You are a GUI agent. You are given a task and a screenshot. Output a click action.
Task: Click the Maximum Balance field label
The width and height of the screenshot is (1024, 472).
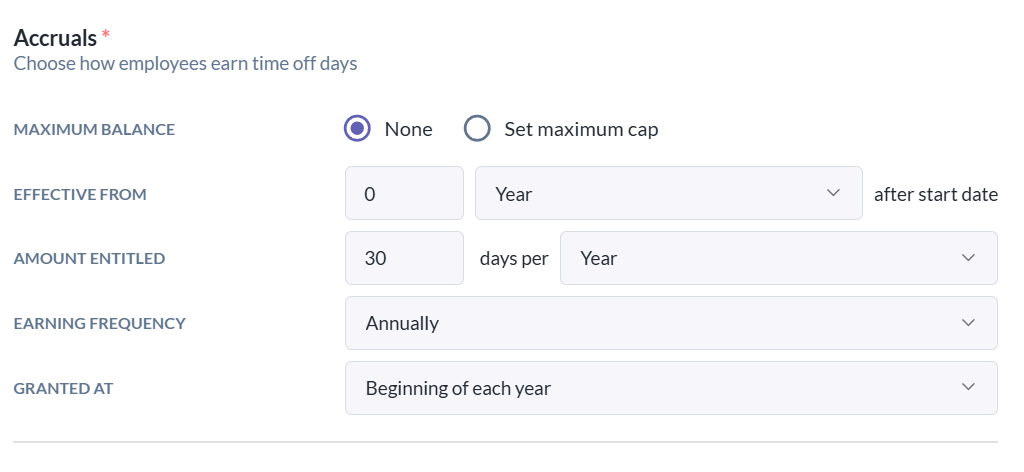(95, 129)
